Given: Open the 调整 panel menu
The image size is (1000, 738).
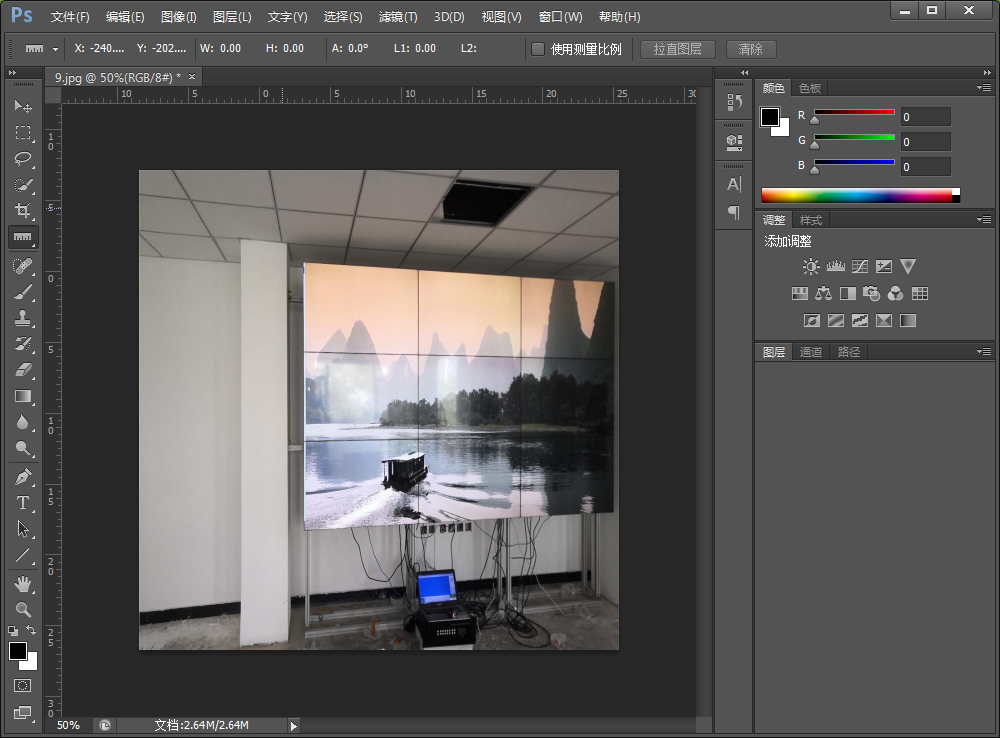Looking at the screenshot, I should [984, 219].
